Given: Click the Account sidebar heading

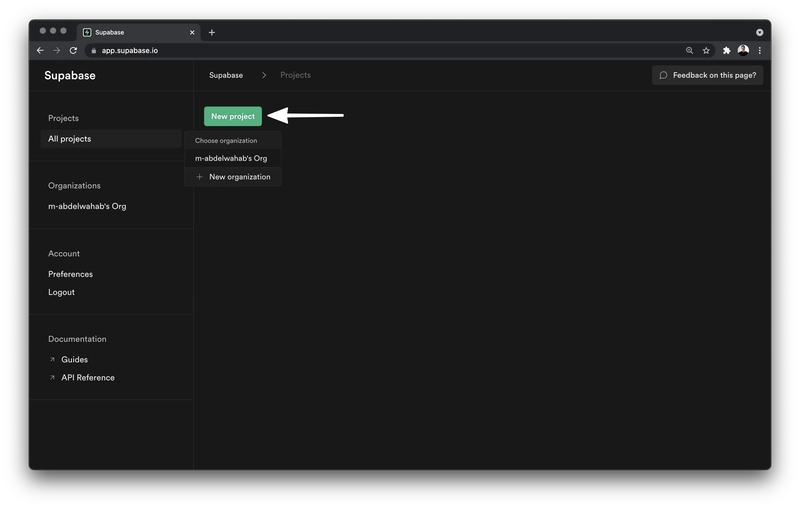Looking at the screenshot, I should coord(64,253).
